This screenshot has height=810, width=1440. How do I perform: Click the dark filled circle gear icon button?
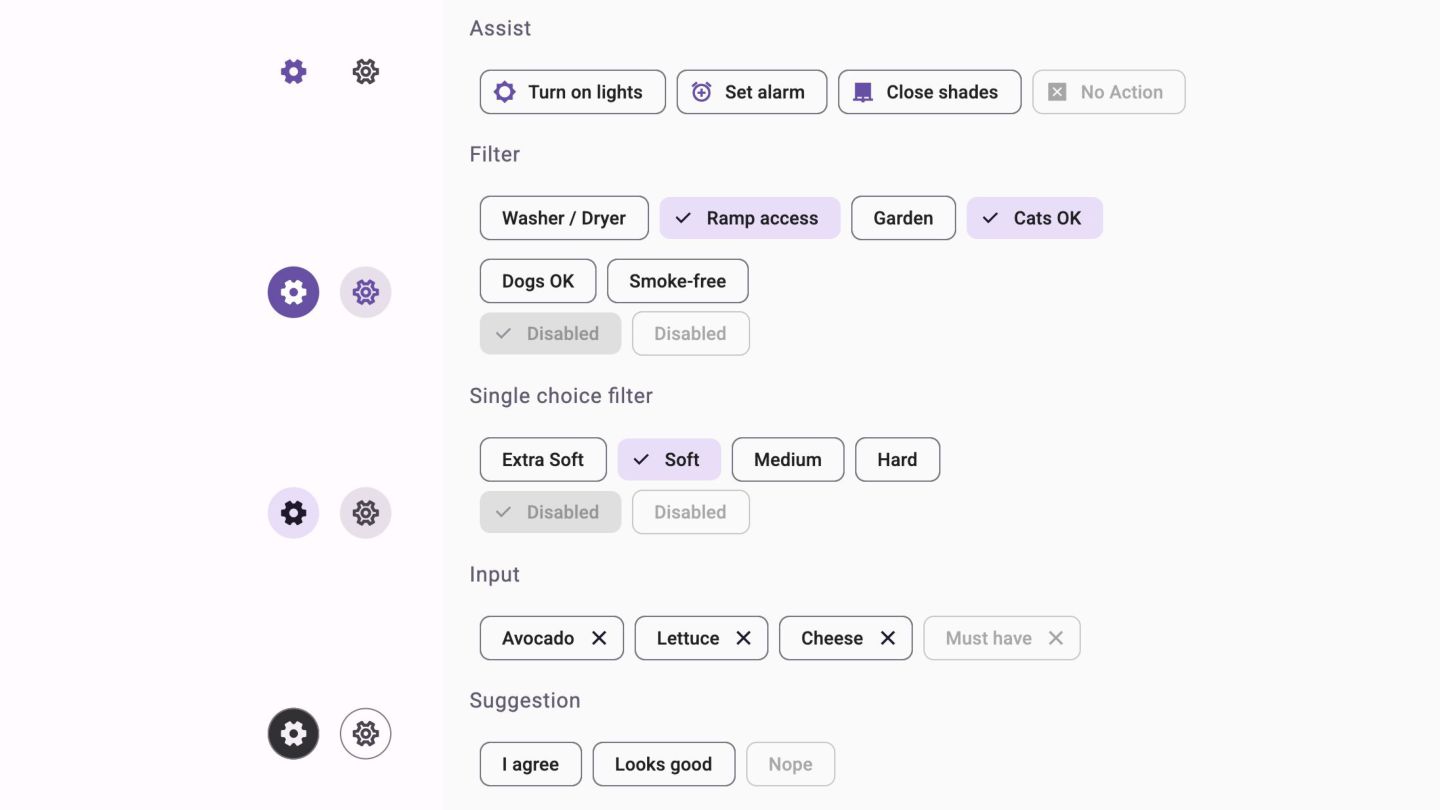tap(293, 734)
